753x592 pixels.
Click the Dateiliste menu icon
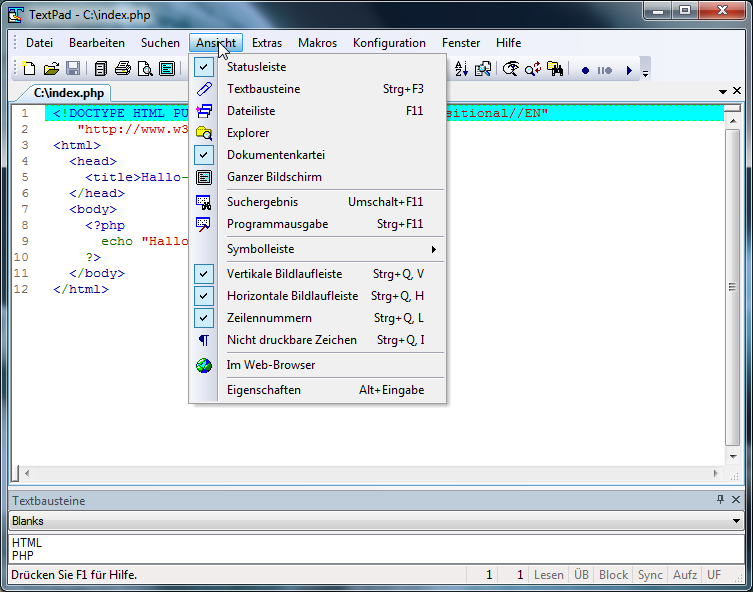[x=204, y=111]
